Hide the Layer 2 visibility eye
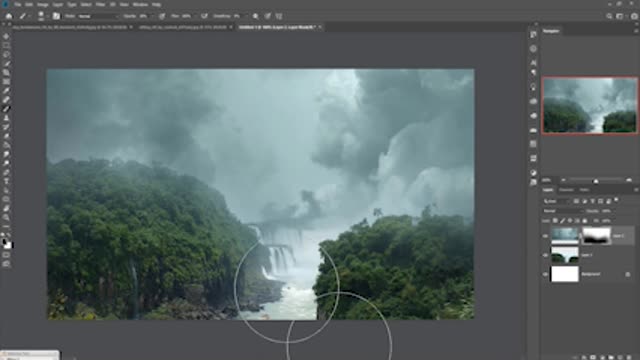 coord(546,236)
